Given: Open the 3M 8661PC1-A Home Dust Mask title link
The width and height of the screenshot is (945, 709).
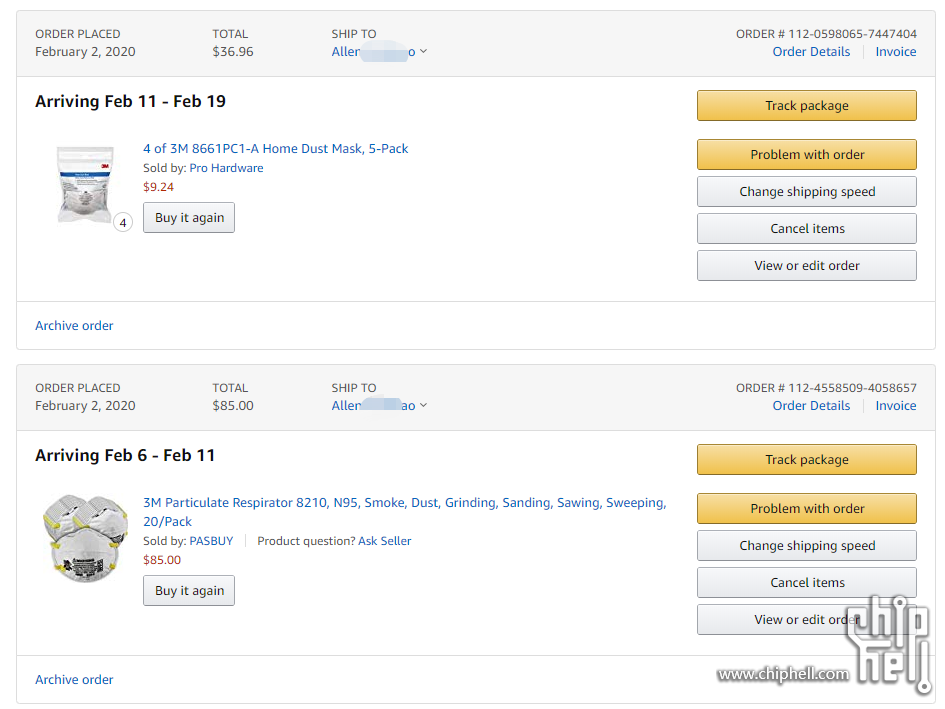Looking at the screenshot, I should pos(275,149).
